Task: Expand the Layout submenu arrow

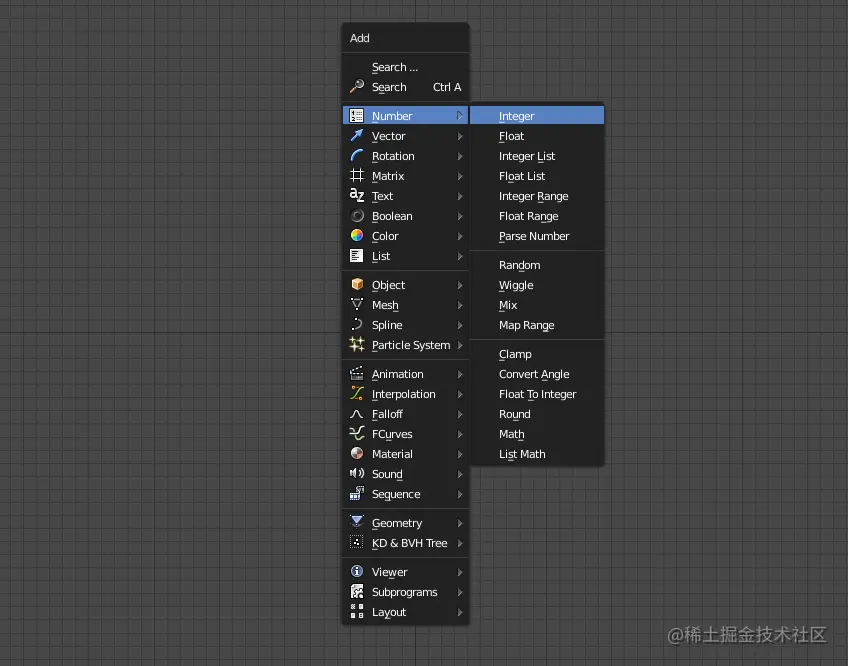Action: (x=460, y=612)
